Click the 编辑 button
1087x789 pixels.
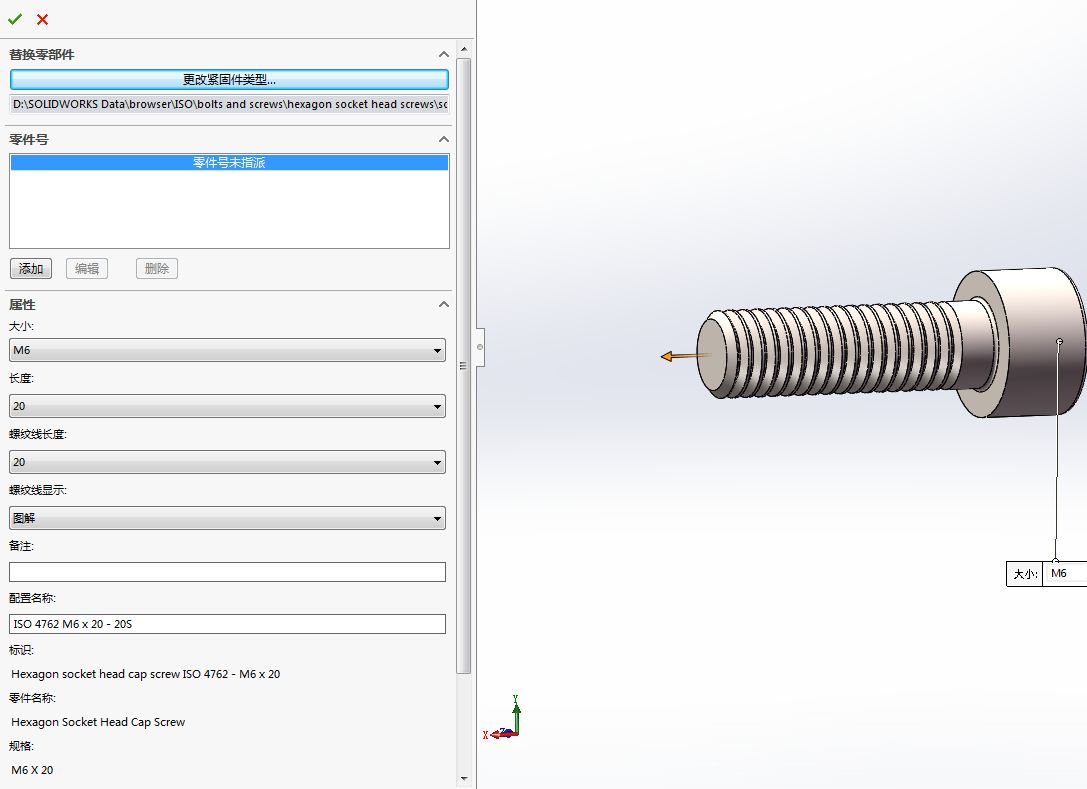87,268
